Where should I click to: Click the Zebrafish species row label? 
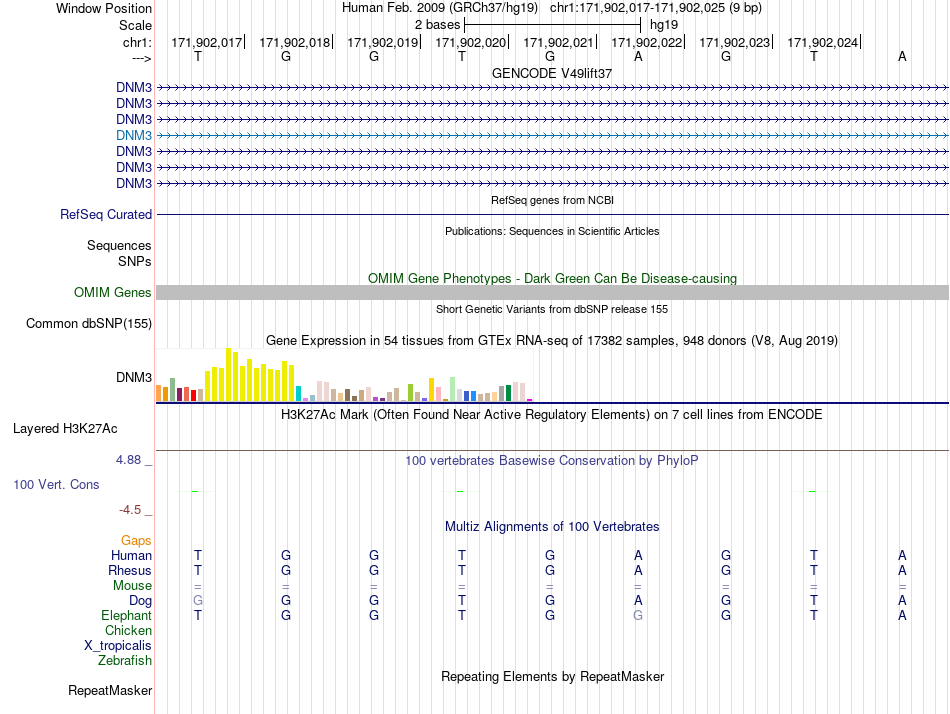click(x=125, y=661)
